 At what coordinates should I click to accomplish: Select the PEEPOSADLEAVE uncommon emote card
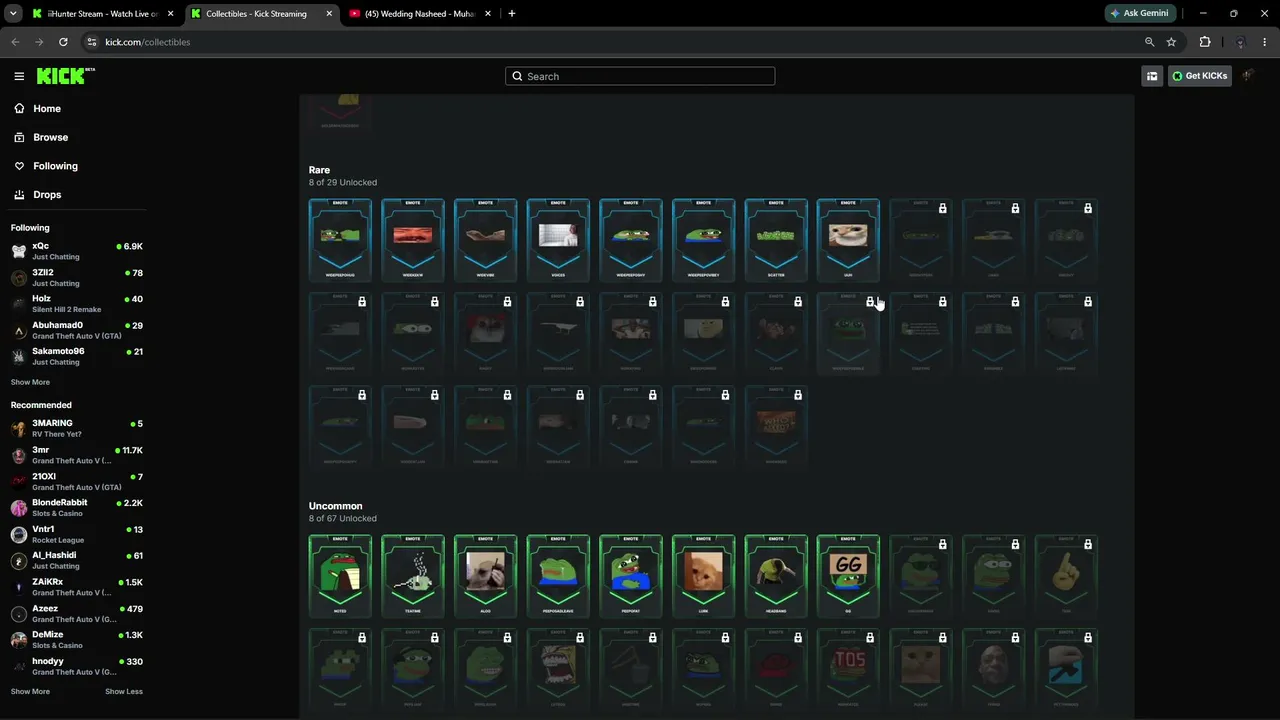click(x=558, y=576)
